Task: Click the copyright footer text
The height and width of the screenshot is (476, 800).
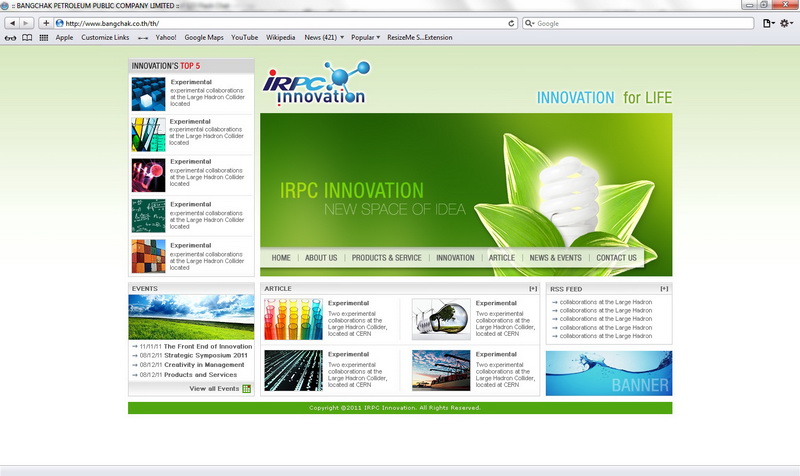Action: [x=395, y=408]
